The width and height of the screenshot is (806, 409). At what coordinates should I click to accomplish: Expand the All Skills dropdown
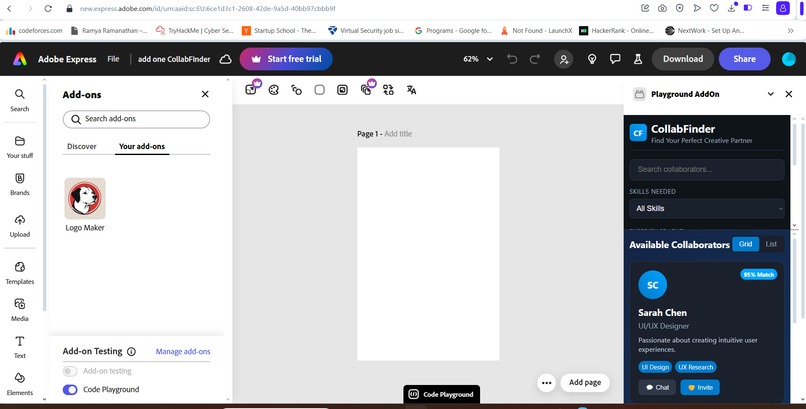click(707, 208)
